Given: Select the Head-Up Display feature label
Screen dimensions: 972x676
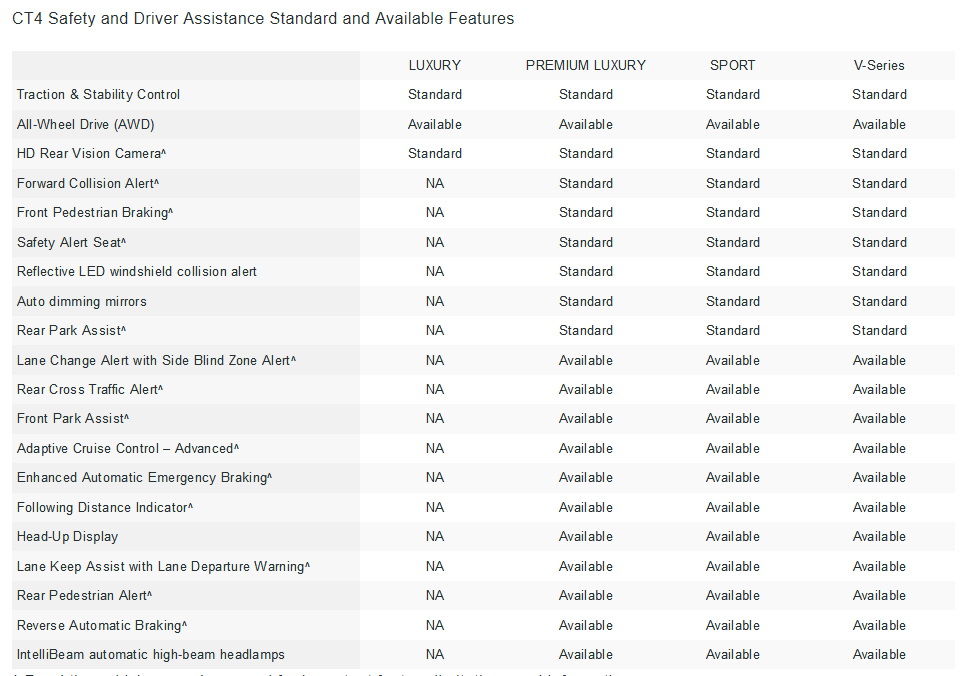Looking at the screenshot, I should tap(67, 537).
